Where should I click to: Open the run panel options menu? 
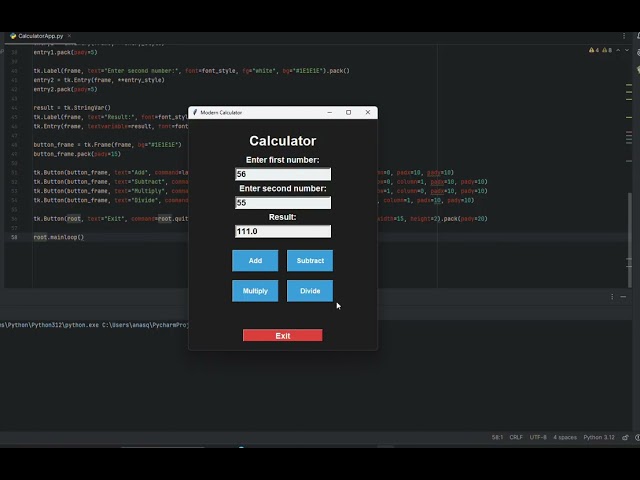point(612,297)
